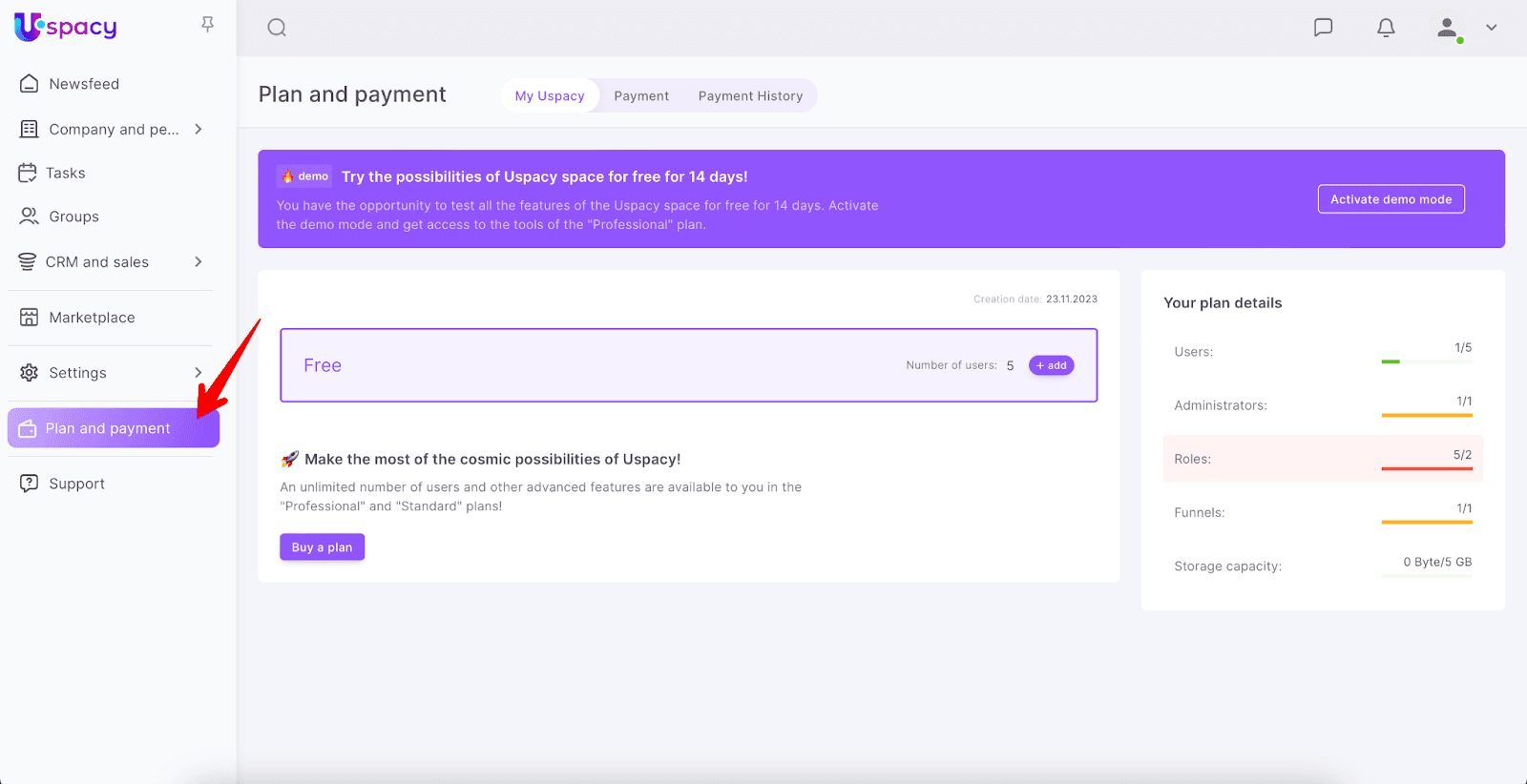1527x784 pixels.
Task: Click the Activate demo mode button
Action: click(x=1391, y=199)
